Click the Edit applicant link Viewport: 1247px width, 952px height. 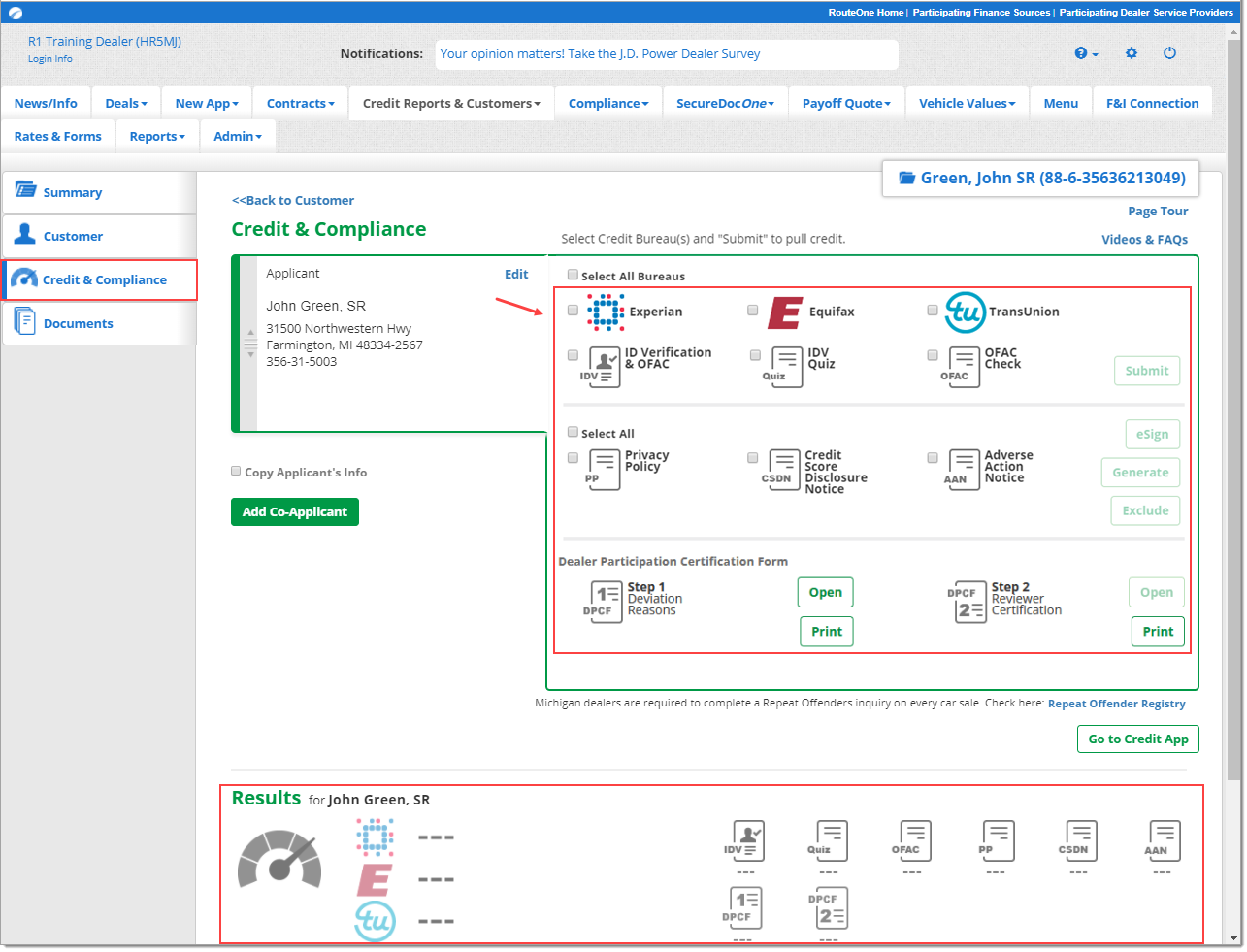(x=516, y=274)
